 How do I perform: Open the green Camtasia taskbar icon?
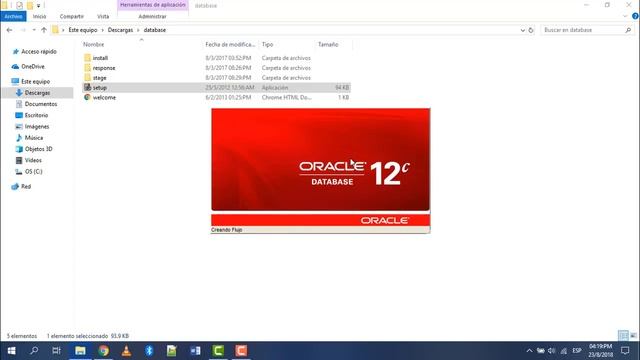[218, 351]
